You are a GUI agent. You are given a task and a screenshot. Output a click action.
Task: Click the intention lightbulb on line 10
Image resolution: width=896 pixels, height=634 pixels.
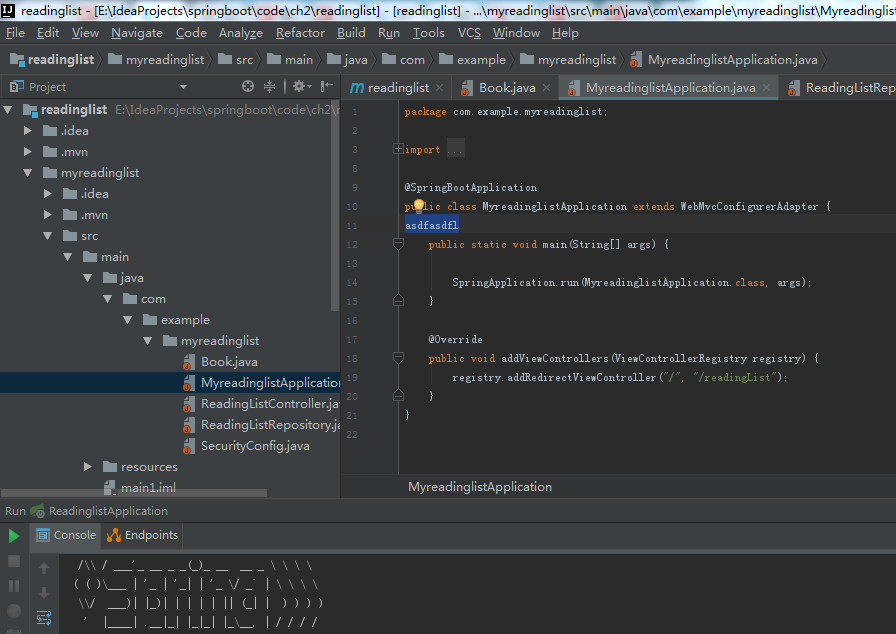pyautogui.click(x=418, y=205)
